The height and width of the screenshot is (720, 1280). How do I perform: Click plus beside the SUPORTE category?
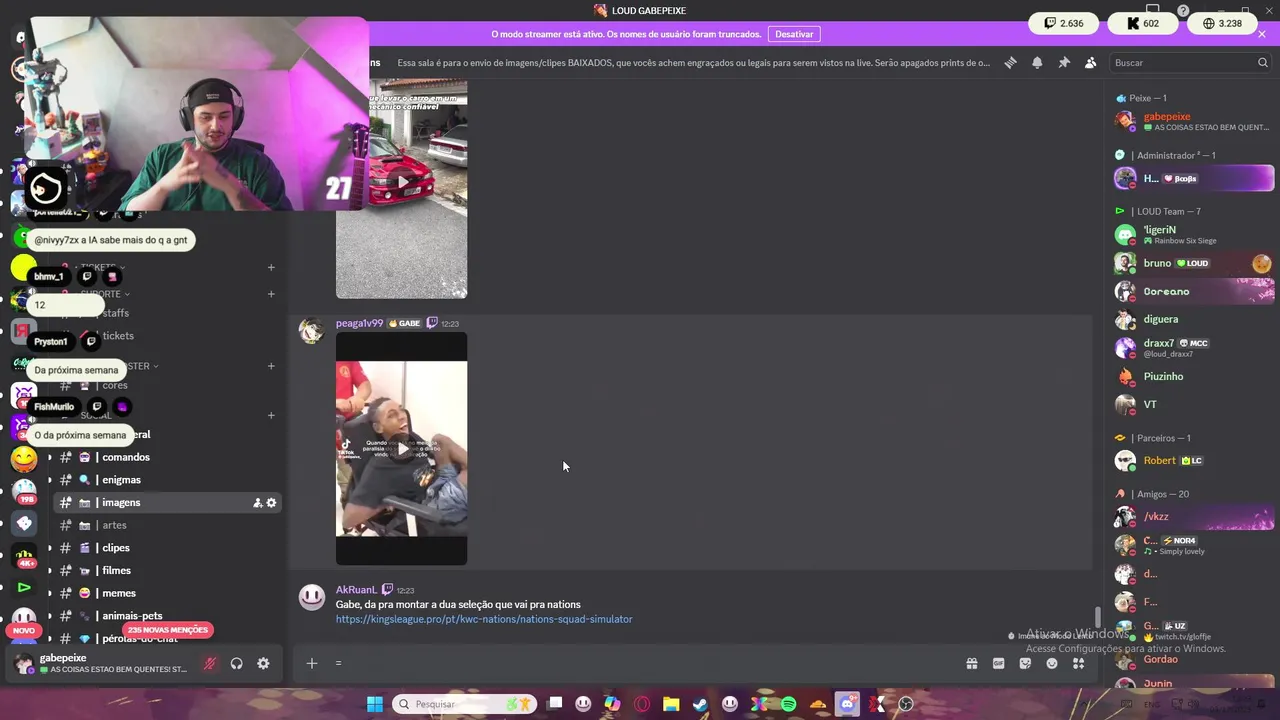click(271, 294)
